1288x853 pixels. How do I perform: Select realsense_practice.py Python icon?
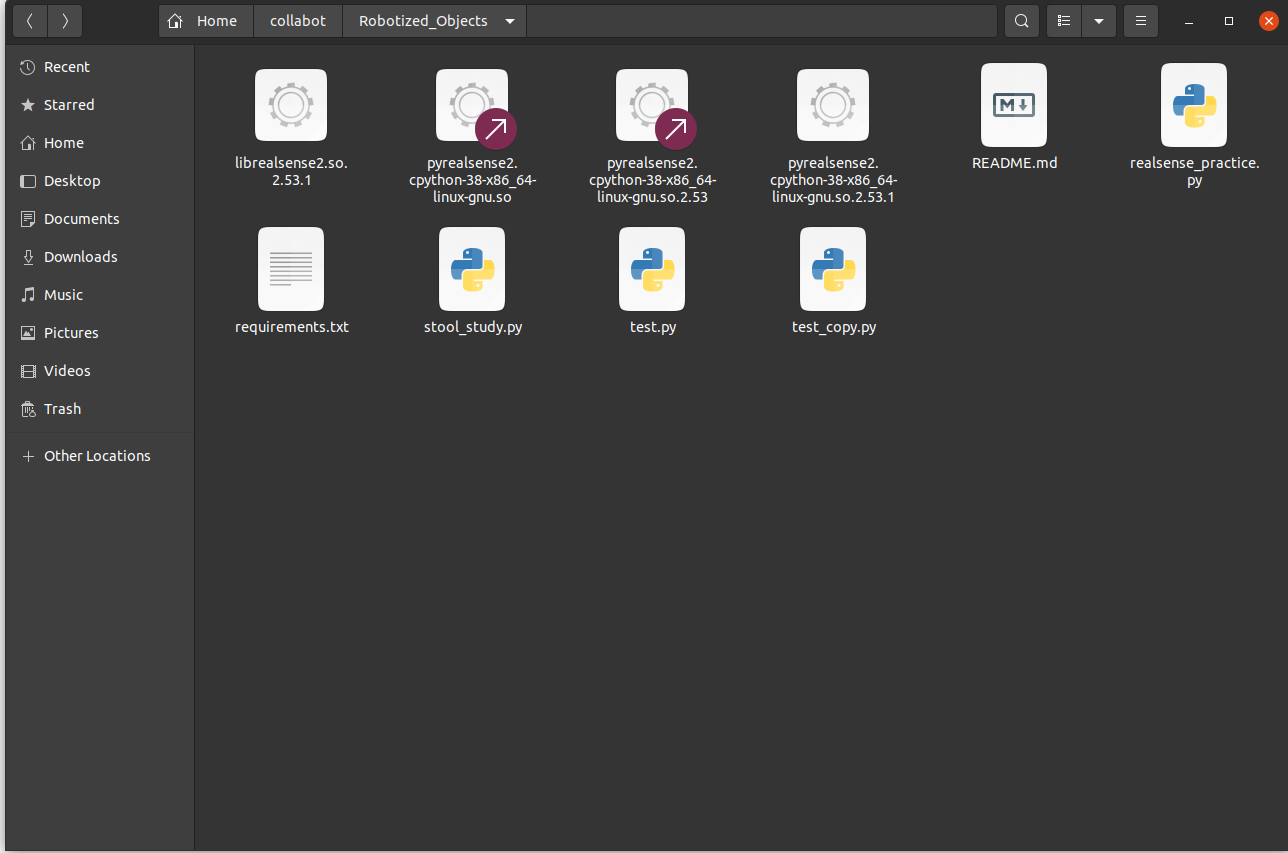[1194, 105]
